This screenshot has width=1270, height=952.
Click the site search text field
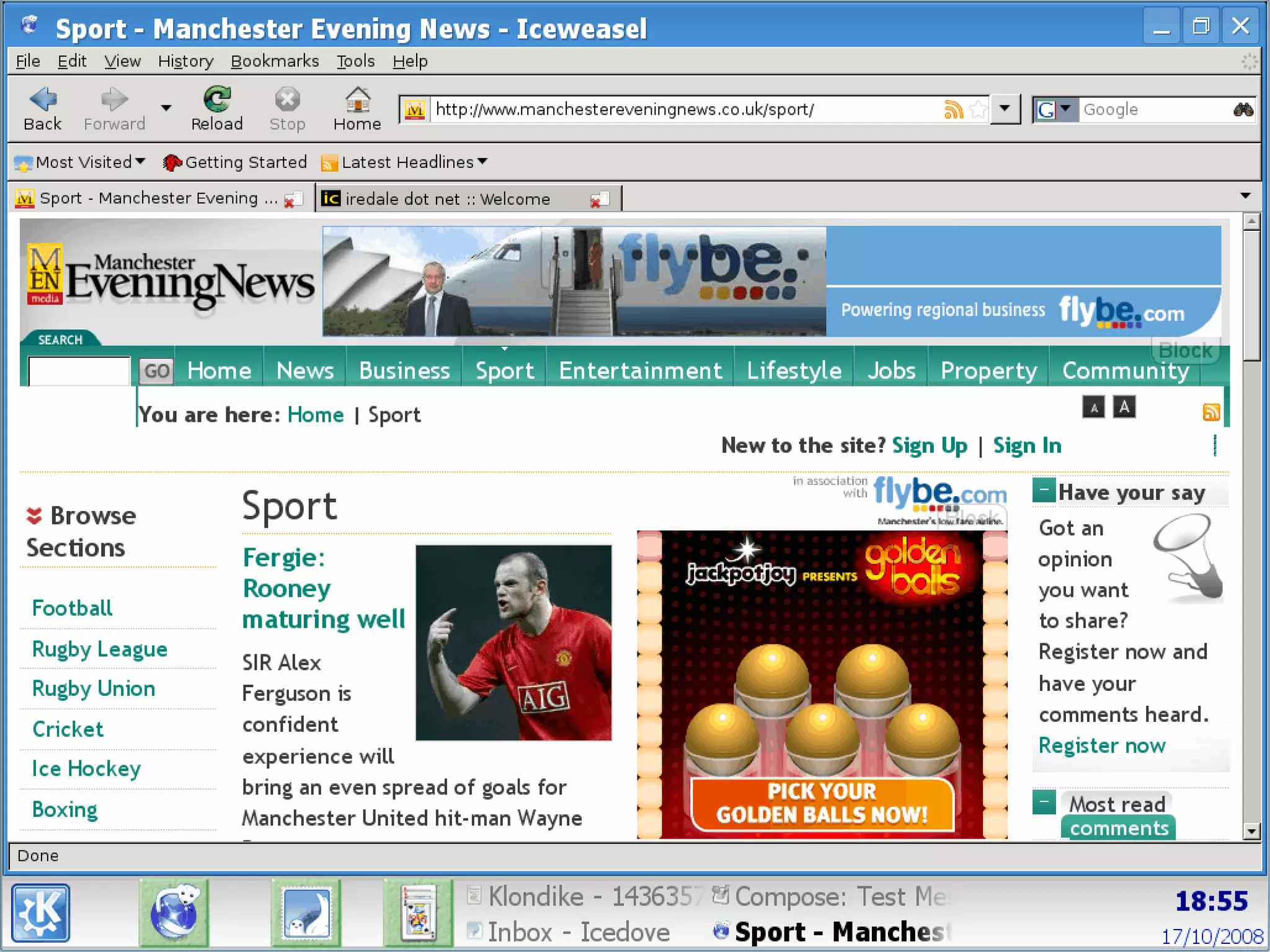[x=79, y=371]
